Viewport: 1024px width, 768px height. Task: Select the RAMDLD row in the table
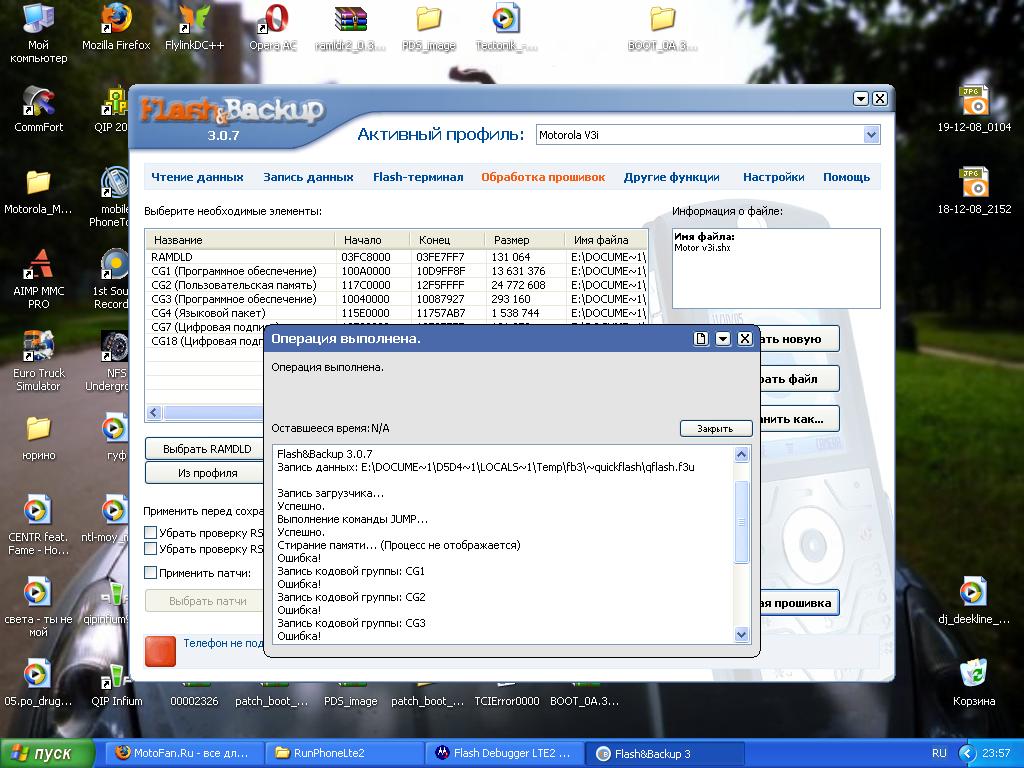pos(396,257)
